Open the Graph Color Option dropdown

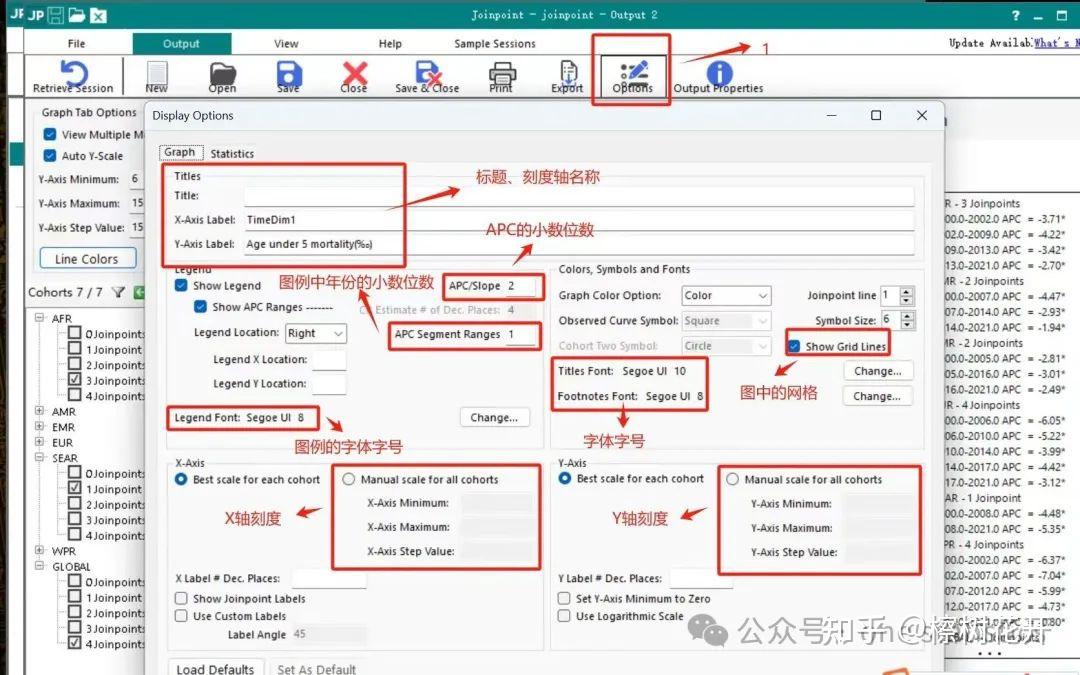[x=726, y=295]
